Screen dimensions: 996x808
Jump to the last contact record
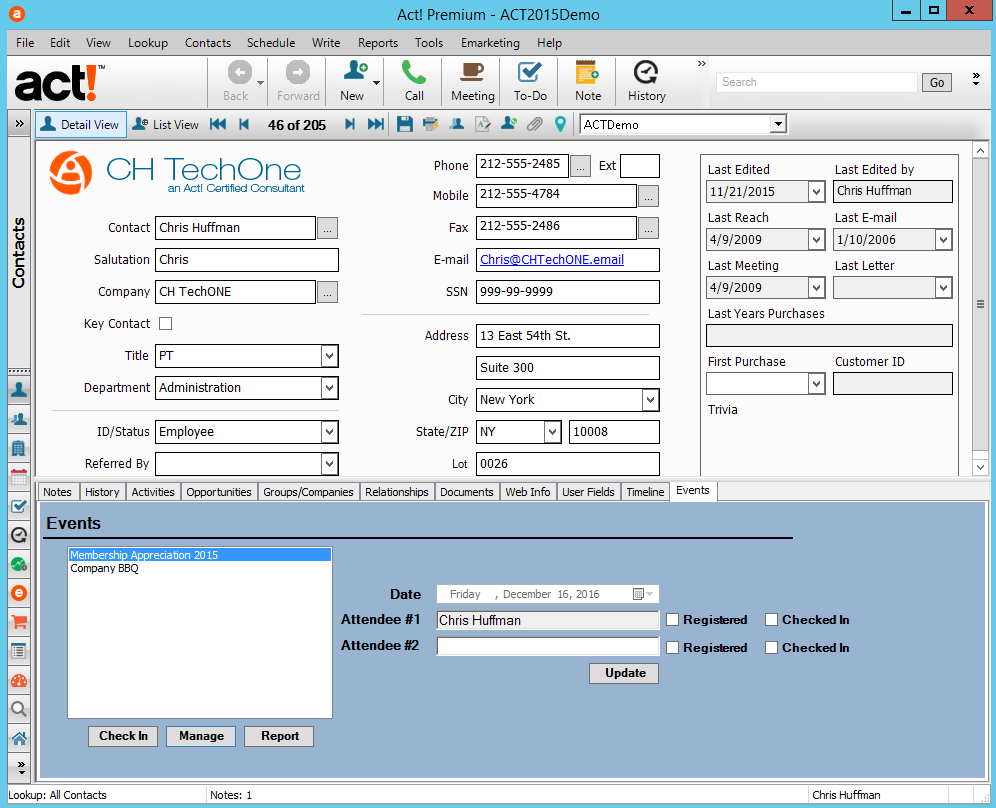coord(376,125)
